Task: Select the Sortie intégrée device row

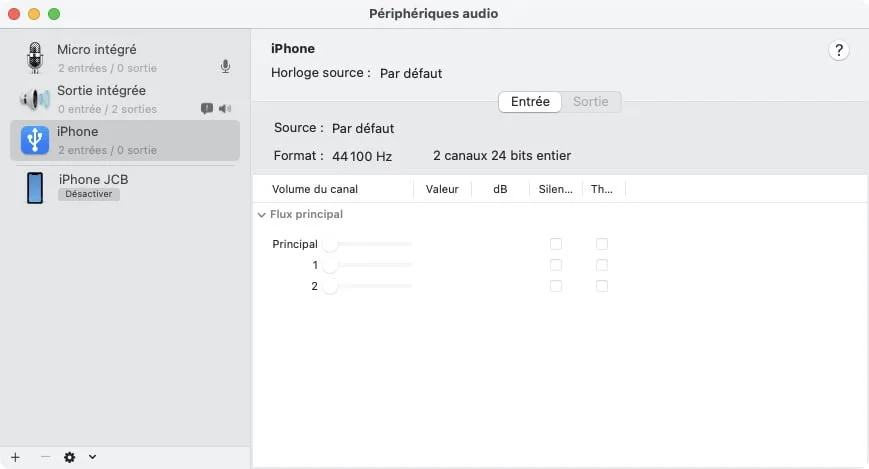Action: click(125, 99)
